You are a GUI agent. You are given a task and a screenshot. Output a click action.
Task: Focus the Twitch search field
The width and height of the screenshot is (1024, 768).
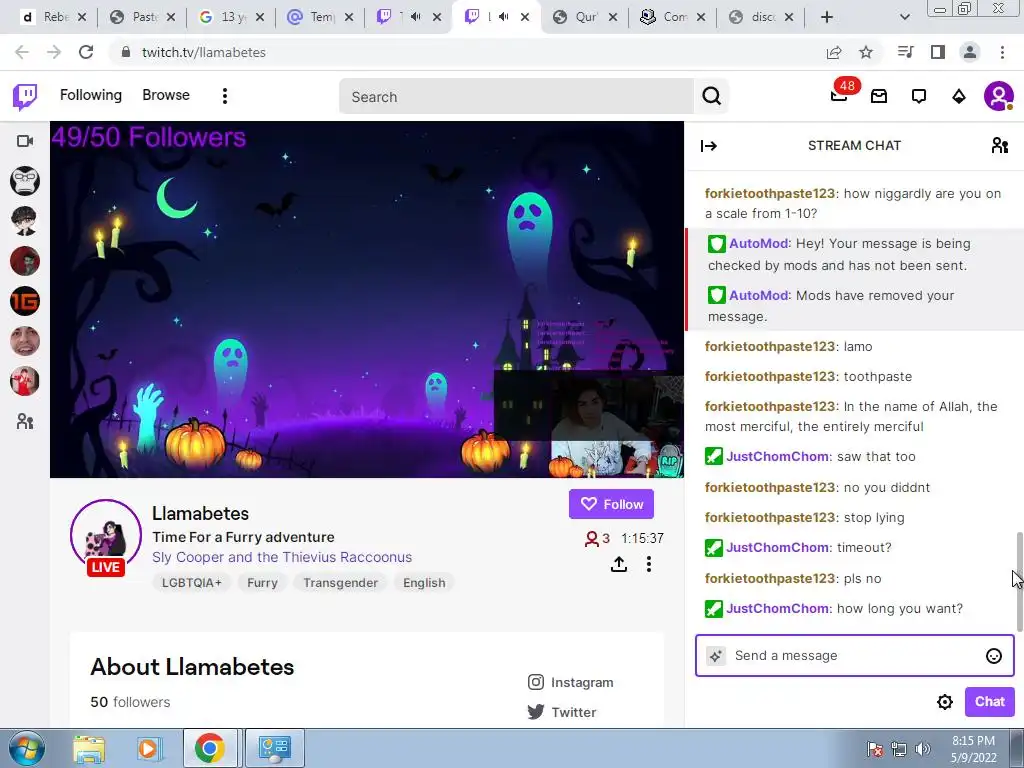516,97
